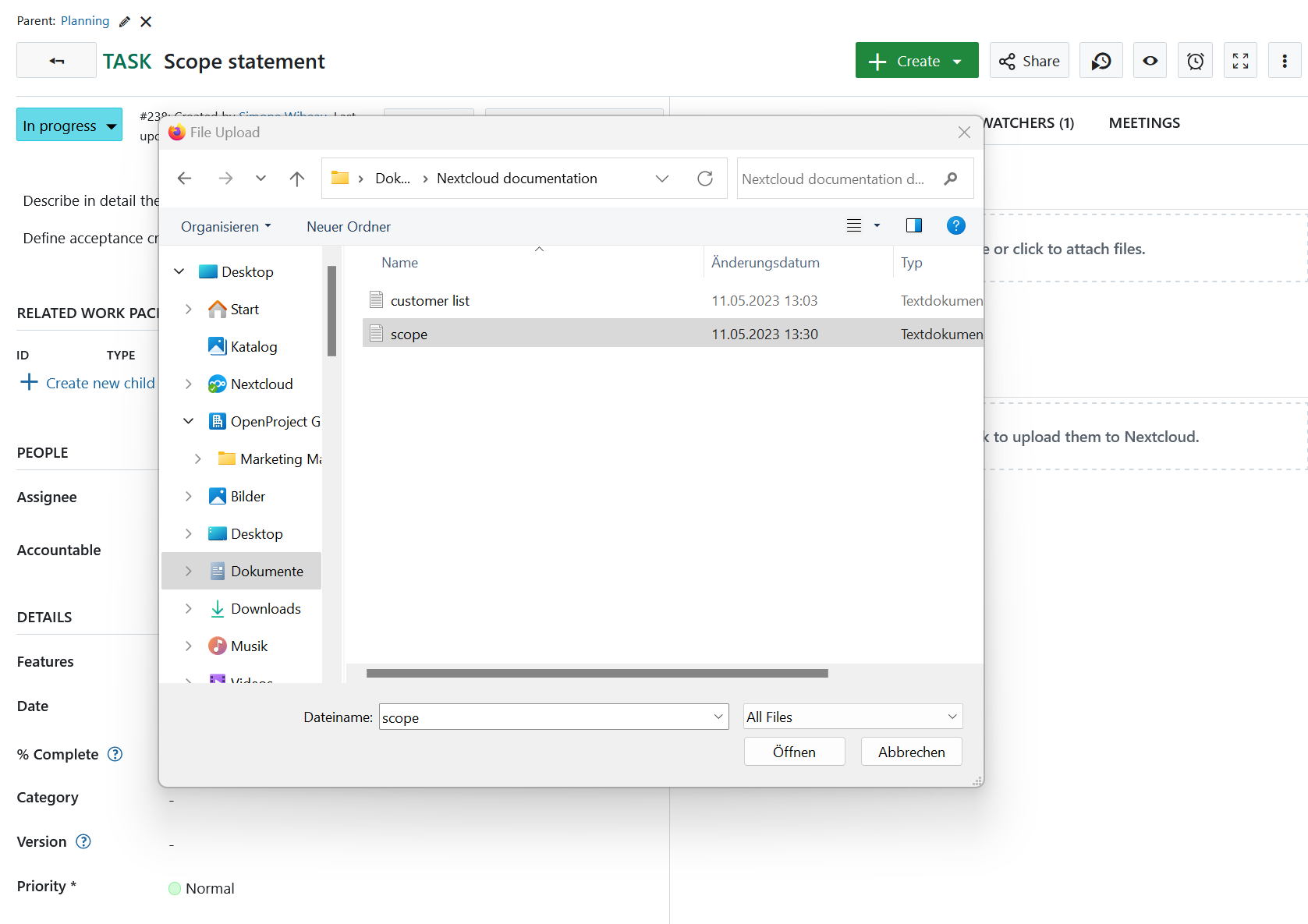
Task: Select the customer list file
Action: point(430,301)
